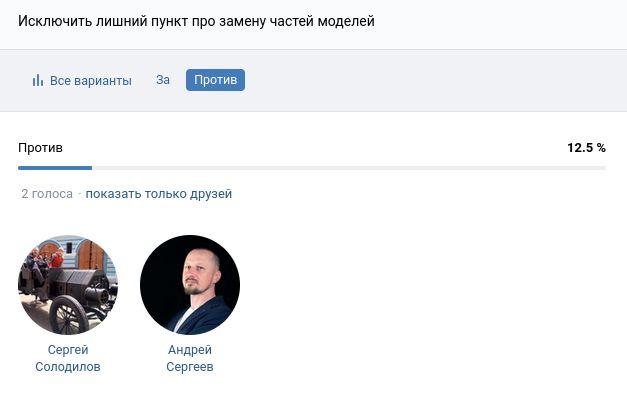The image size is (627, 409).
Task: Click the 2 голоса vote count
Action: click(x=46, y=194)
